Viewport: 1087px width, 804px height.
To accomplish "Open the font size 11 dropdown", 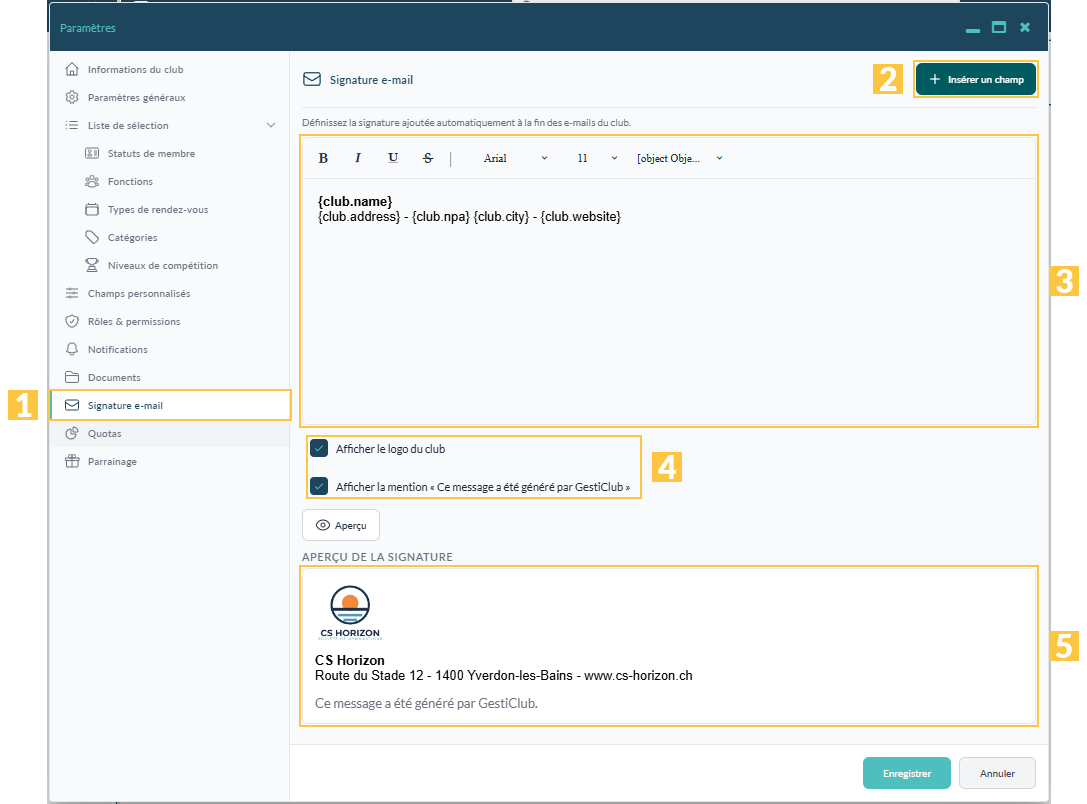I will (x=597, y=158).
